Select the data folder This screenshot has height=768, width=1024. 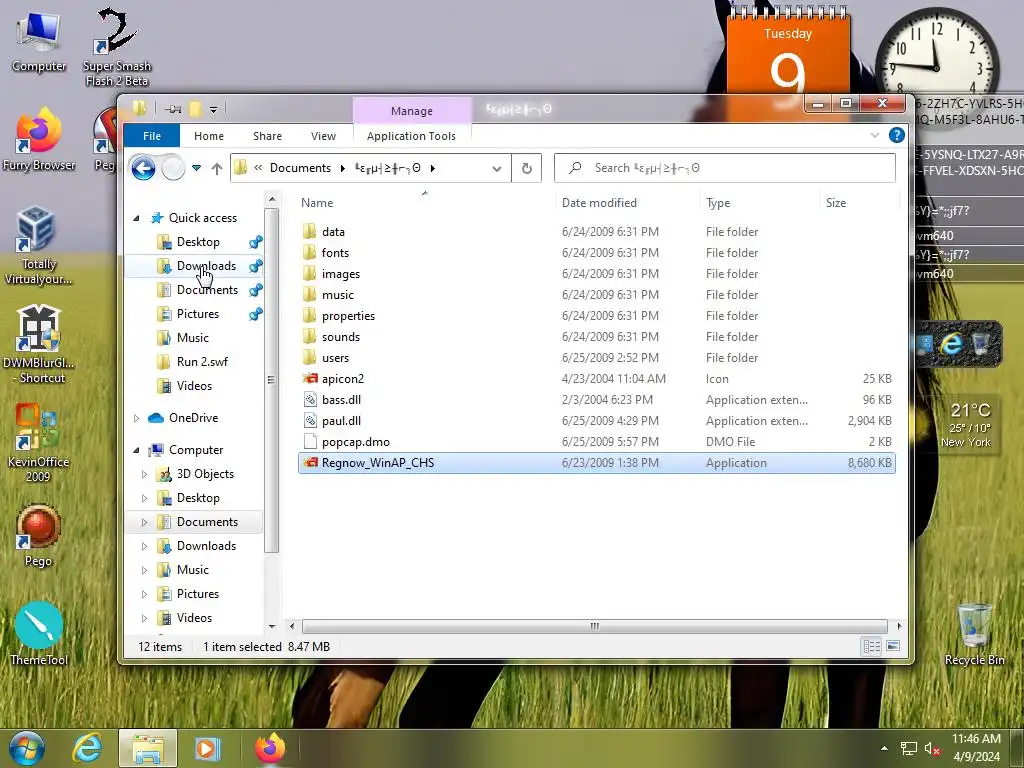(x=596, y=232)
